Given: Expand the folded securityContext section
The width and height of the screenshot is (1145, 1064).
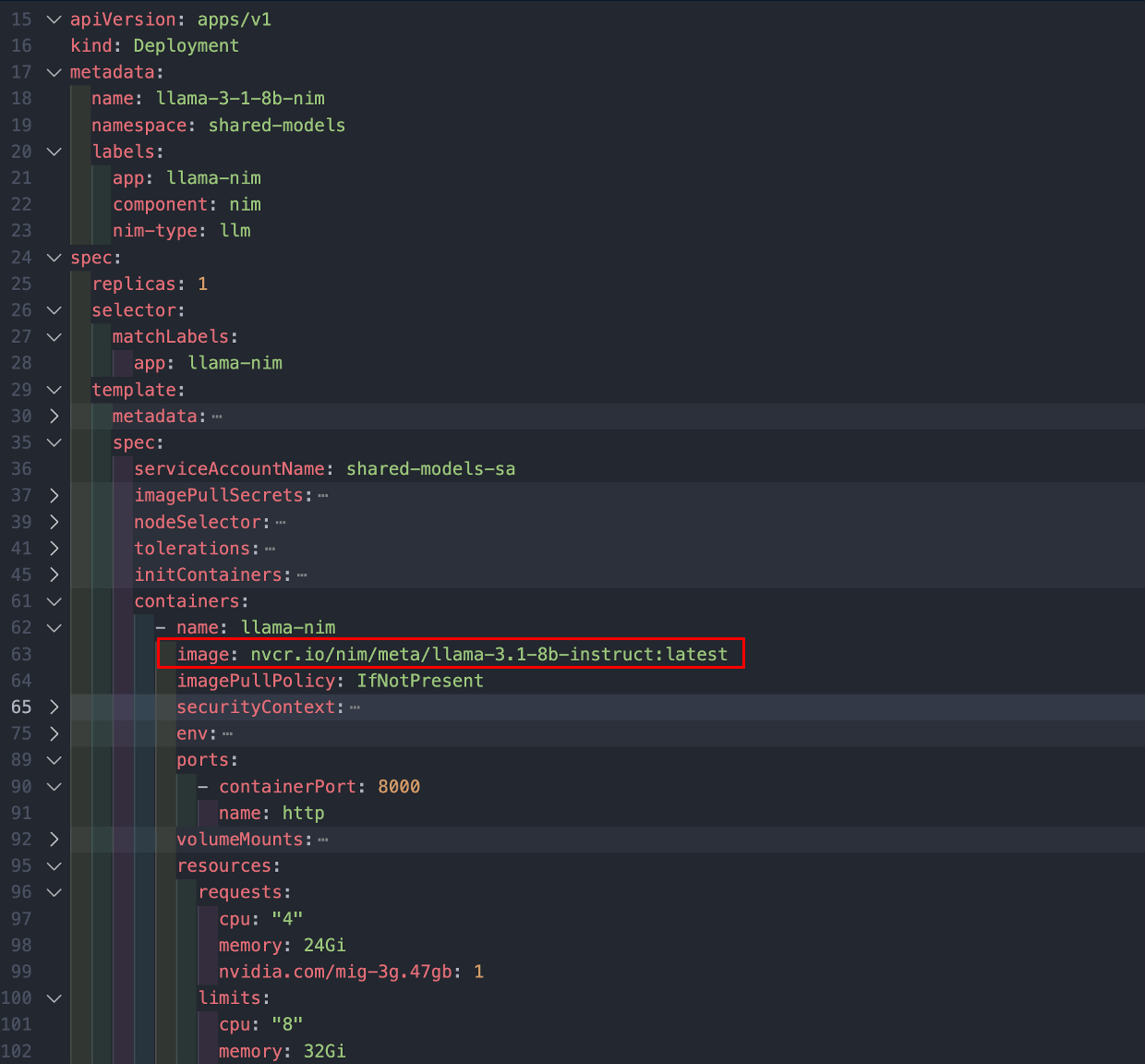Looking at the screenshot, I should [x=54, y=707].
